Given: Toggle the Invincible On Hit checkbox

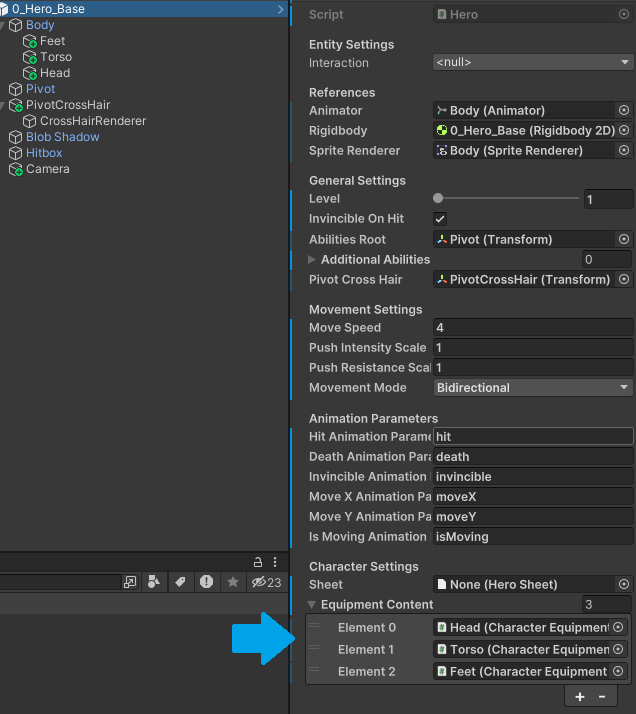Looking at the screenshot, I should coord(440,219).
